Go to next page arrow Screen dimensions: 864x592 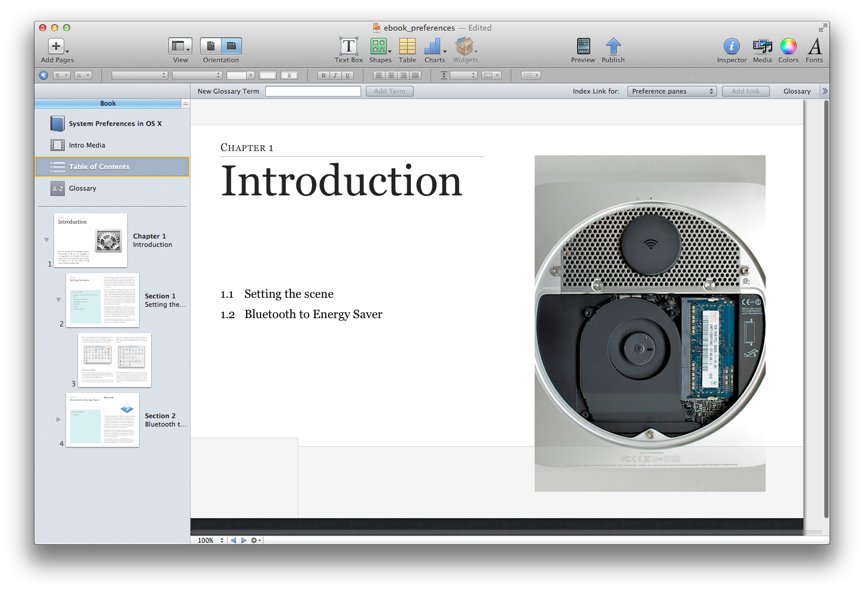coord(244,540)
